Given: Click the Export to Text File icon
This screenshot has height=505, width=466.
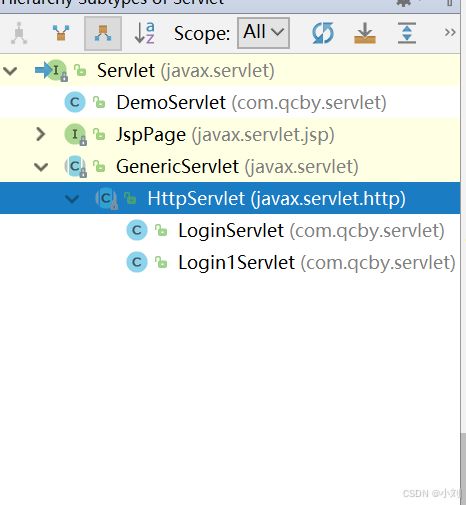Looking at the screenshot, I should click(365, 33).
